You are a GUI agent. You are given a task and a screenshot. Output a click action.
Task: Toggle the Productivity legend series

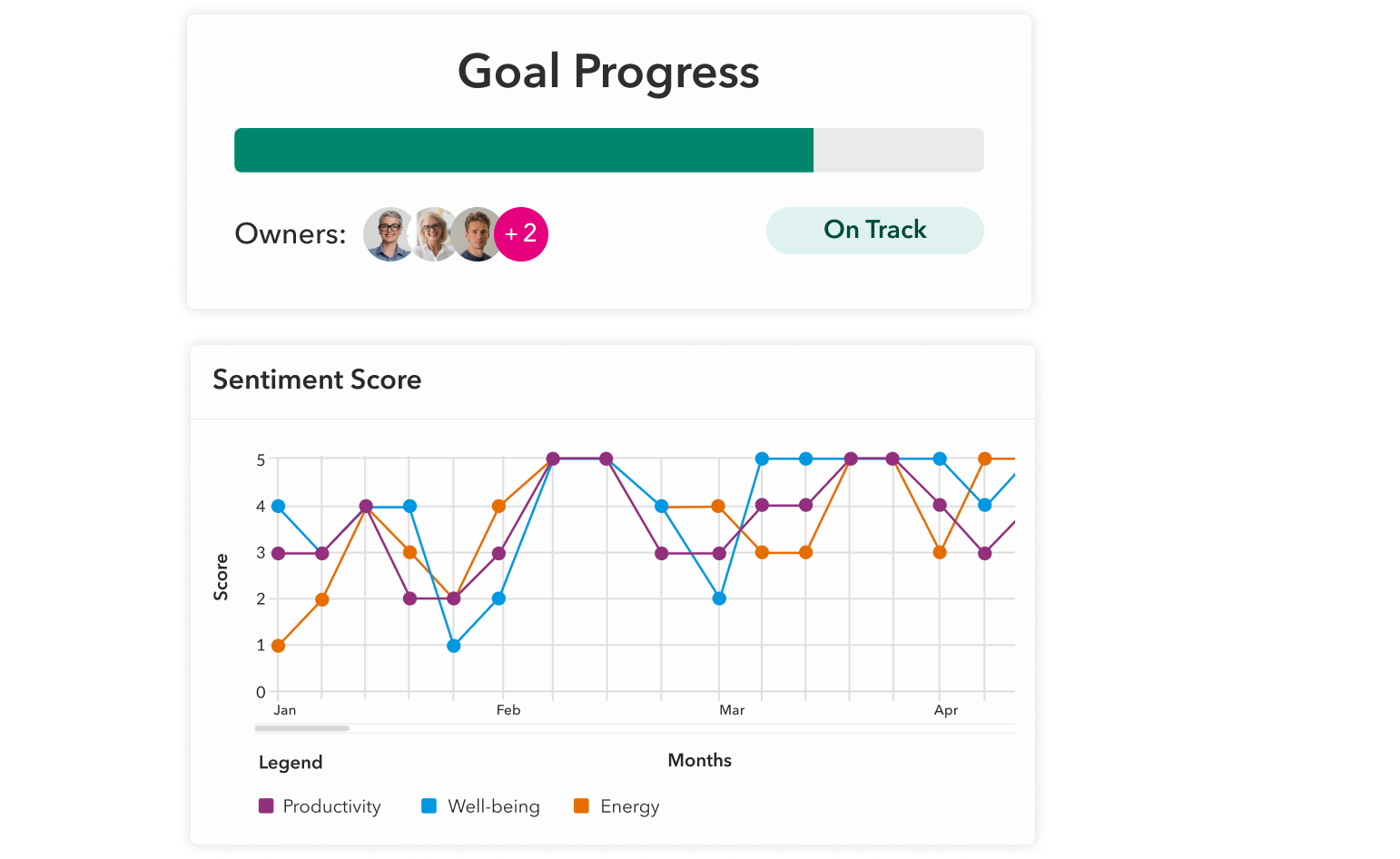tap(331, 806)
